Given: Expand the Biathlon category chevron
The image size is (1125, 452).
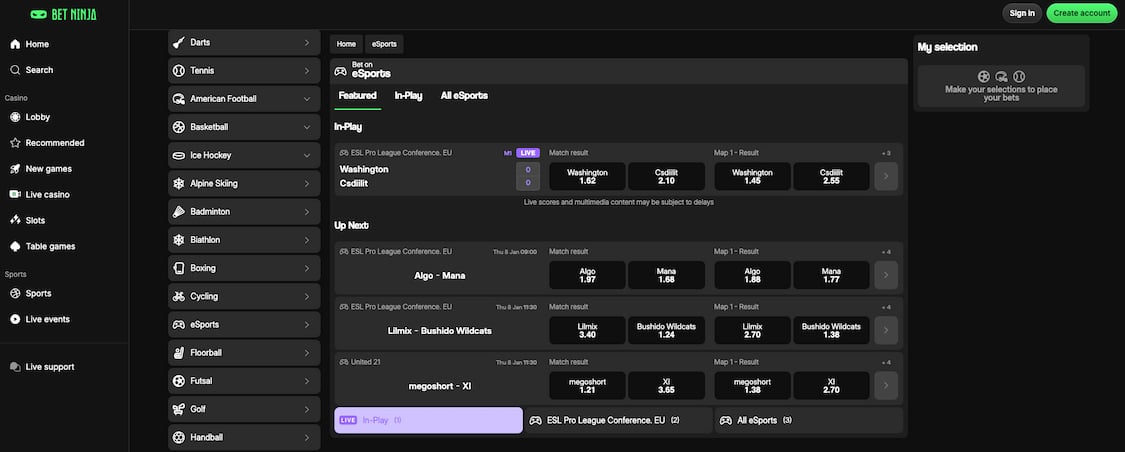Looking at the screenshot, I should point(306,240).
